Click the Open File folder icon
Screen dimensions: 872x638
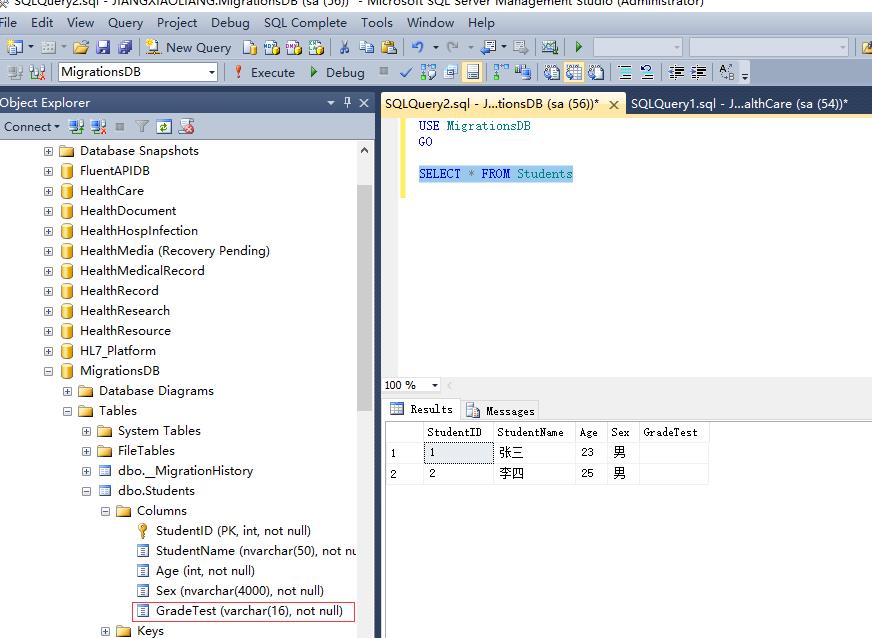tap(81, 47)
